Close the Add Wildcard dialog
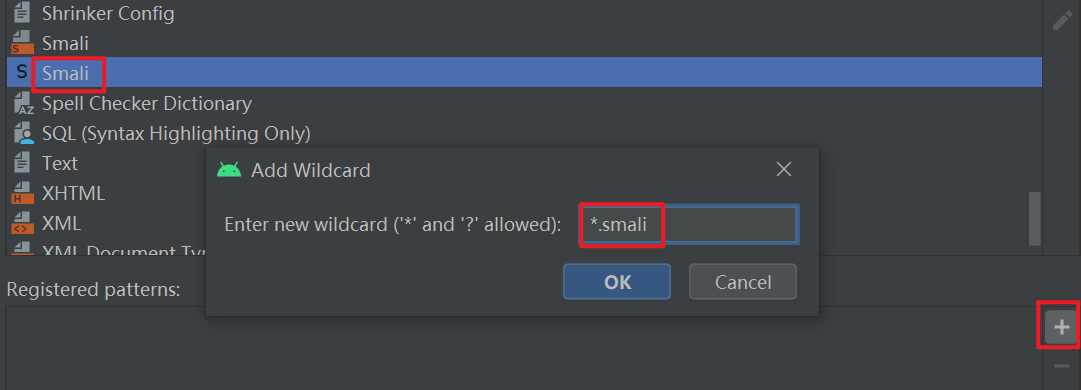1081x390 pixels. [x=783, y=170]
